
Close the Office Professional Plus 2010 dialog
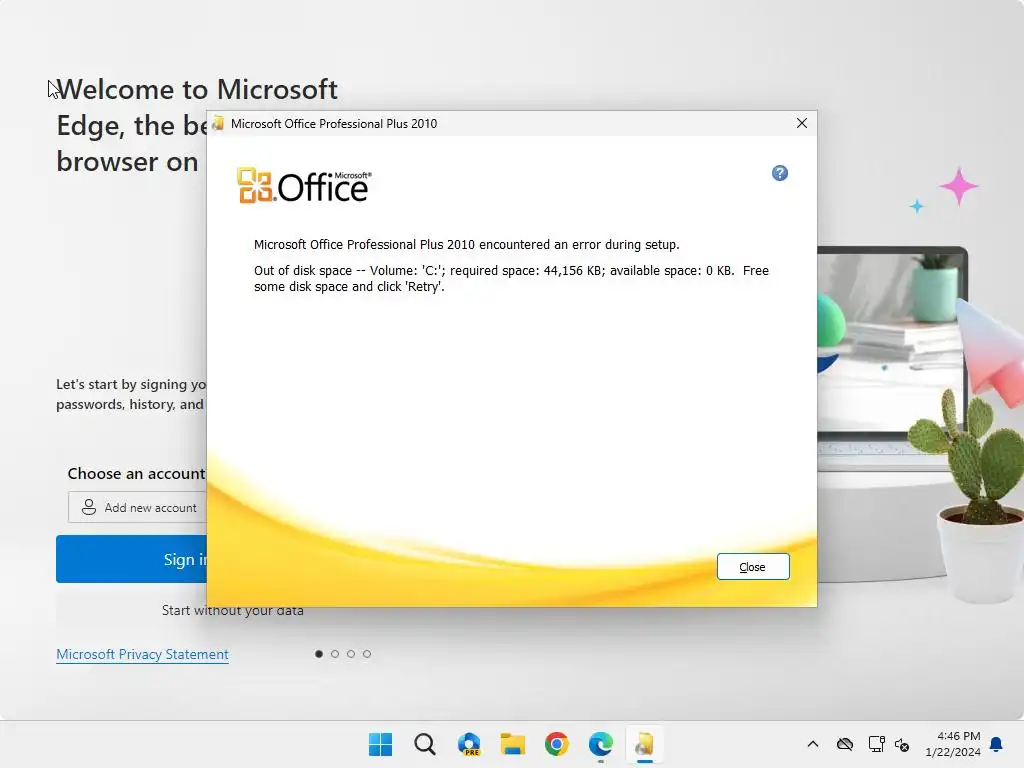pos(802,123)
